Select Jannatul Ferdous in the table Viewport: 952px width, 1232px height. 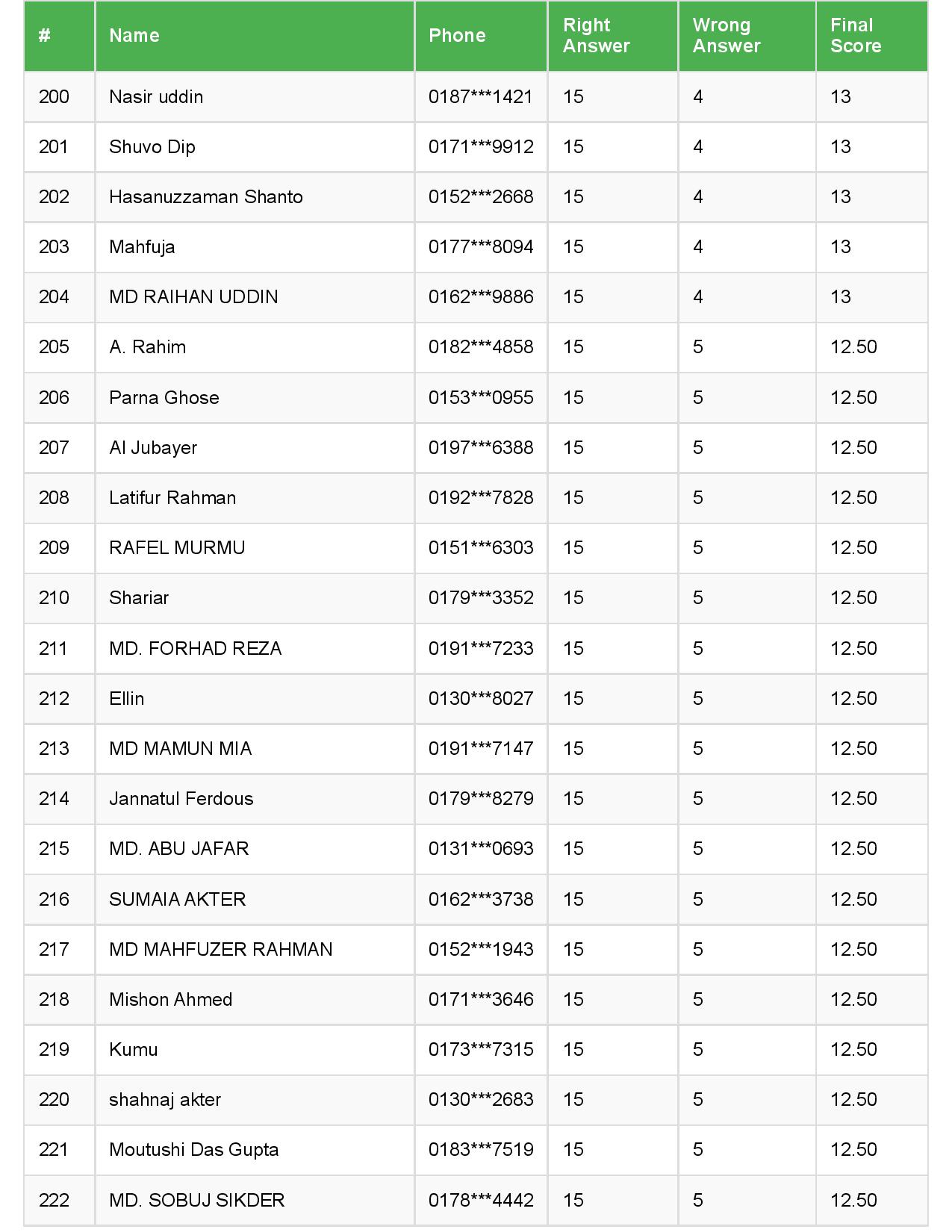(181, 799)
